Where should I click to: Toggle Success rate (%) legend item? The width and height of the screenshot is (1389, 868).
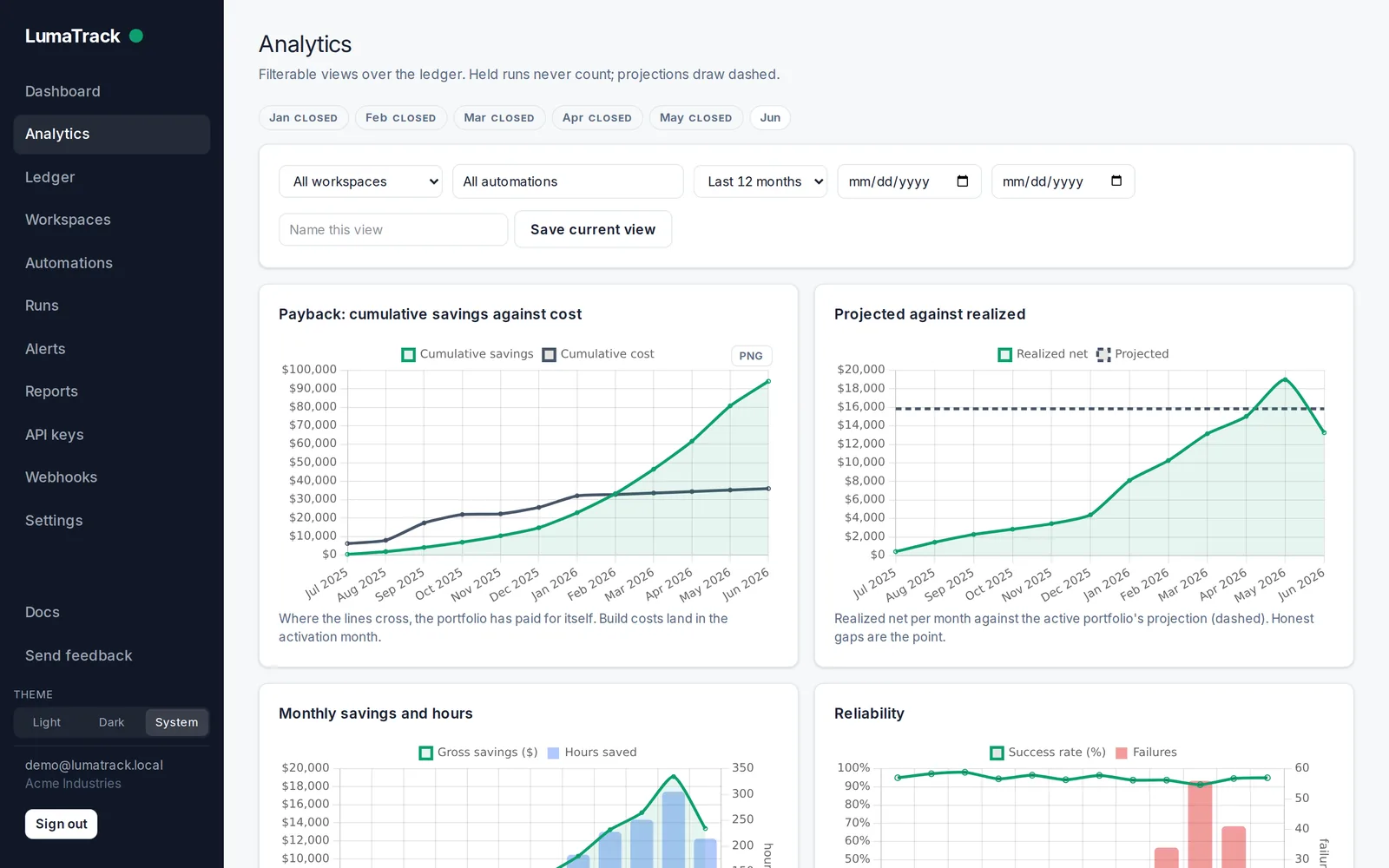[1048, 753]
